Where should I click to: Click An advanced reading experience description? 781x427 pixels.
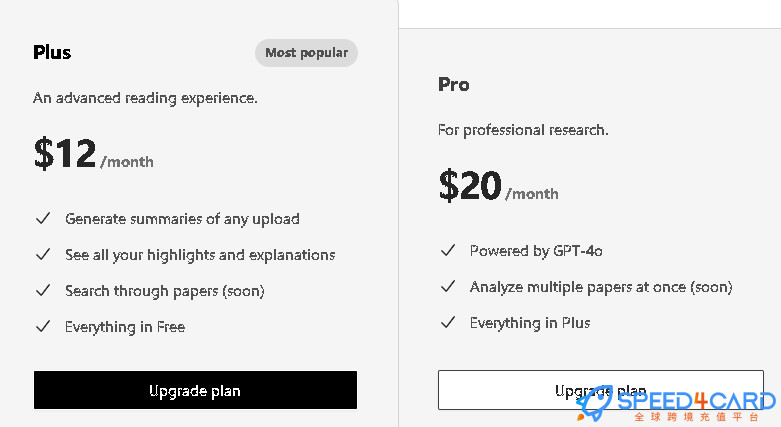click(x=145, y=98)
